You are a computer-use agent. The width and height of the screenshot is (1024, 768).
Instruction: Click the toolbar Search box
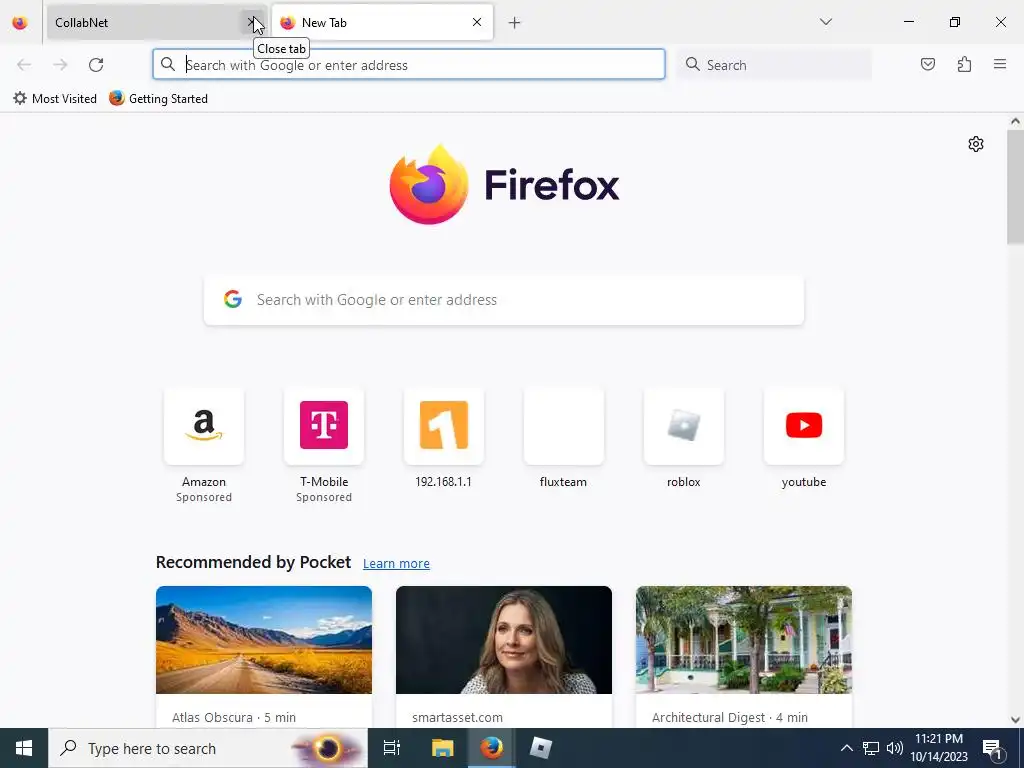(775, 65)
